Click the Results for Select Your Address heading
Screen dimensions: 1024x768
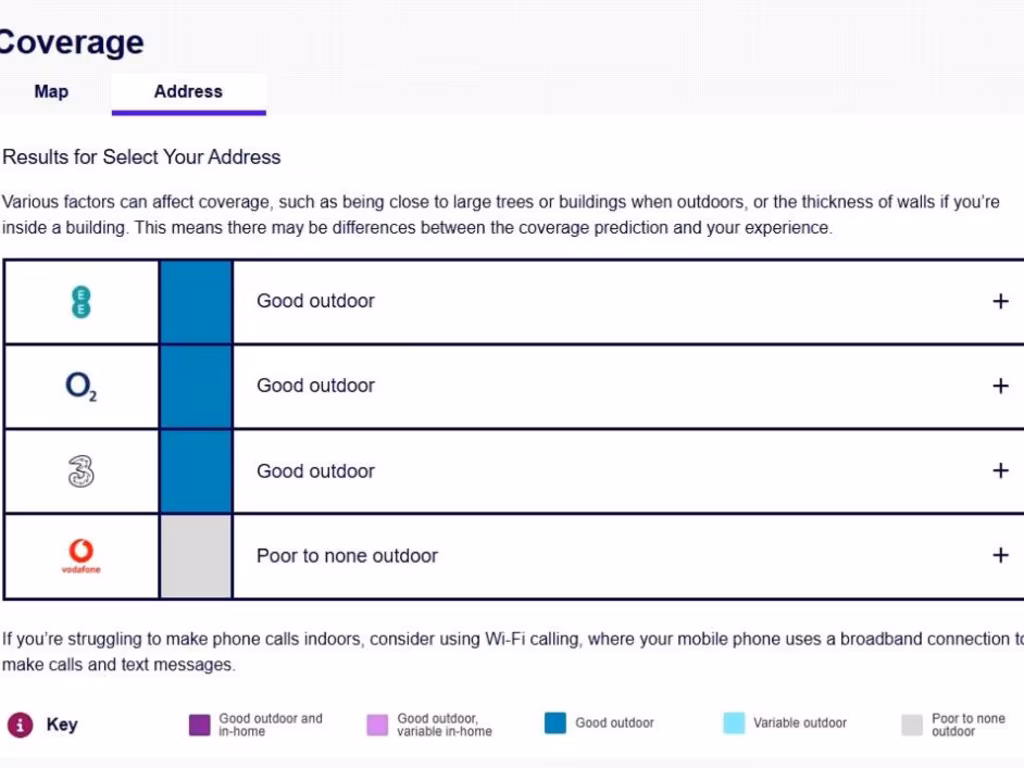[142, 157]
